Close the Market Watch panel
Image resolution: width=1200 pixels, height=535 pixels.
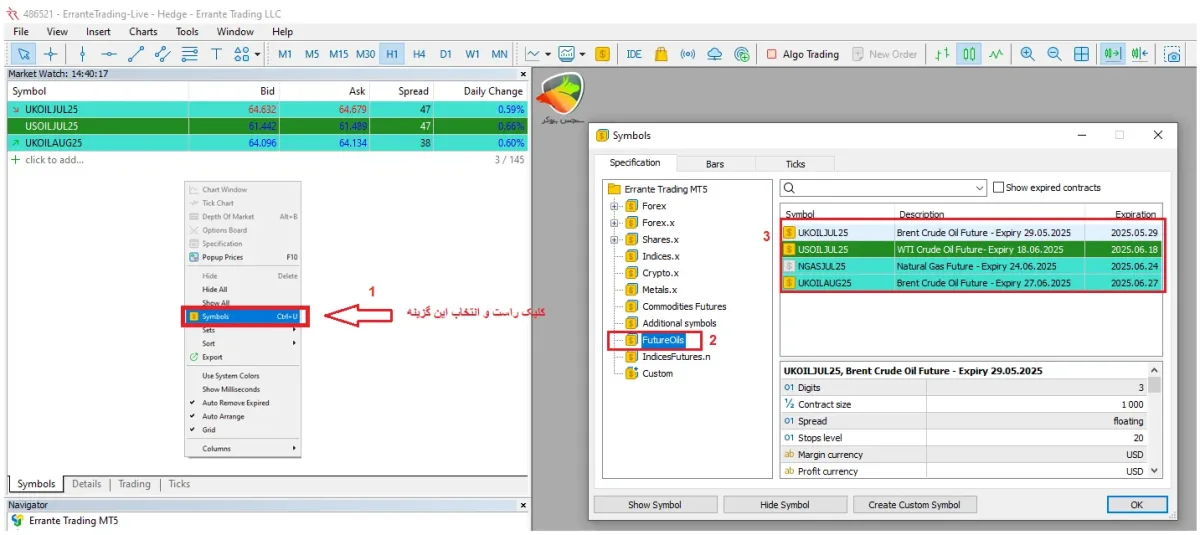point(523,74)
